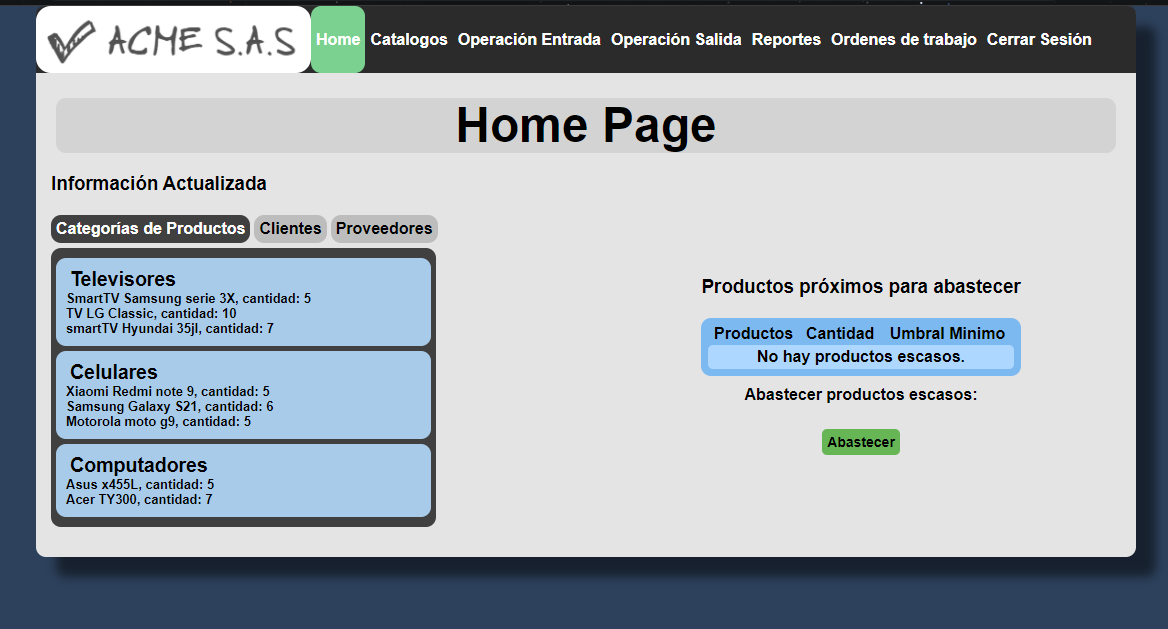This screenshot has width=1168, height=629.
Task: Click the ACME S.A.S logo
Action: 173,39
